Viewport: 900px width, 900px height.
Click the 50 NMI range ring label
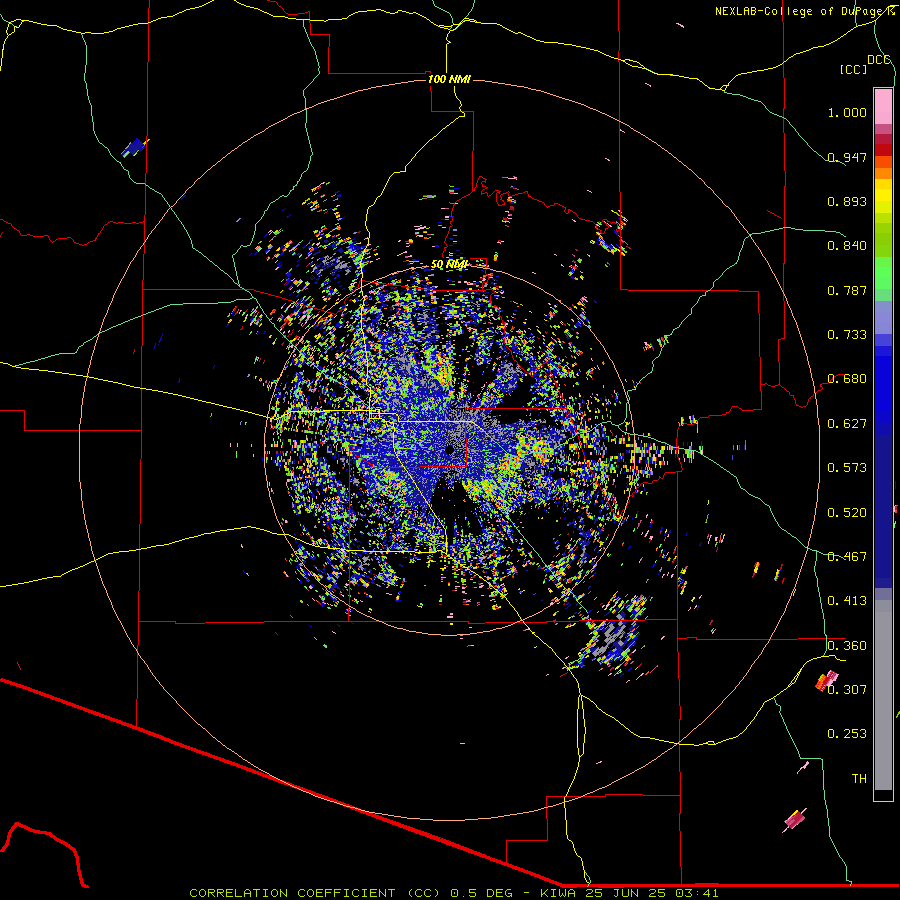tap(449, 265)
